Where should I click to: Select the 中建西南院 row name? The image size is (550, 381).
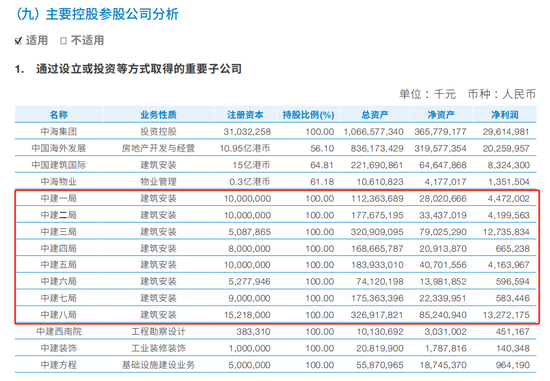59,332
